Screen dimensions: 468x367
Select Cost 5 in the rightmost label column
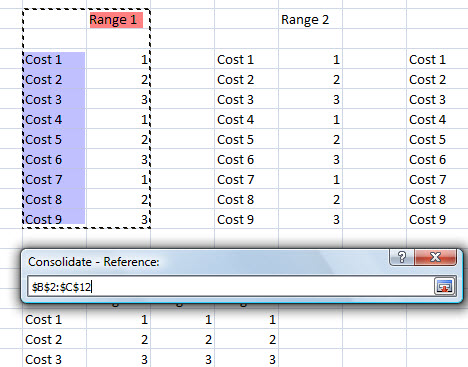(427, 140)
